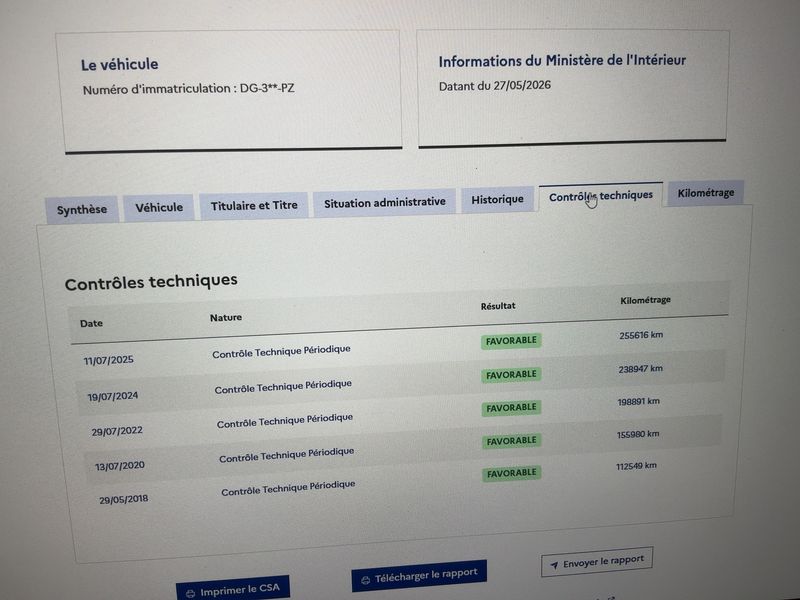The height and width of the screenshot is (600, 800).
Task: Click Contrôle Technique Périodique in the 19/07/2024 row
Action: (283, 387)
